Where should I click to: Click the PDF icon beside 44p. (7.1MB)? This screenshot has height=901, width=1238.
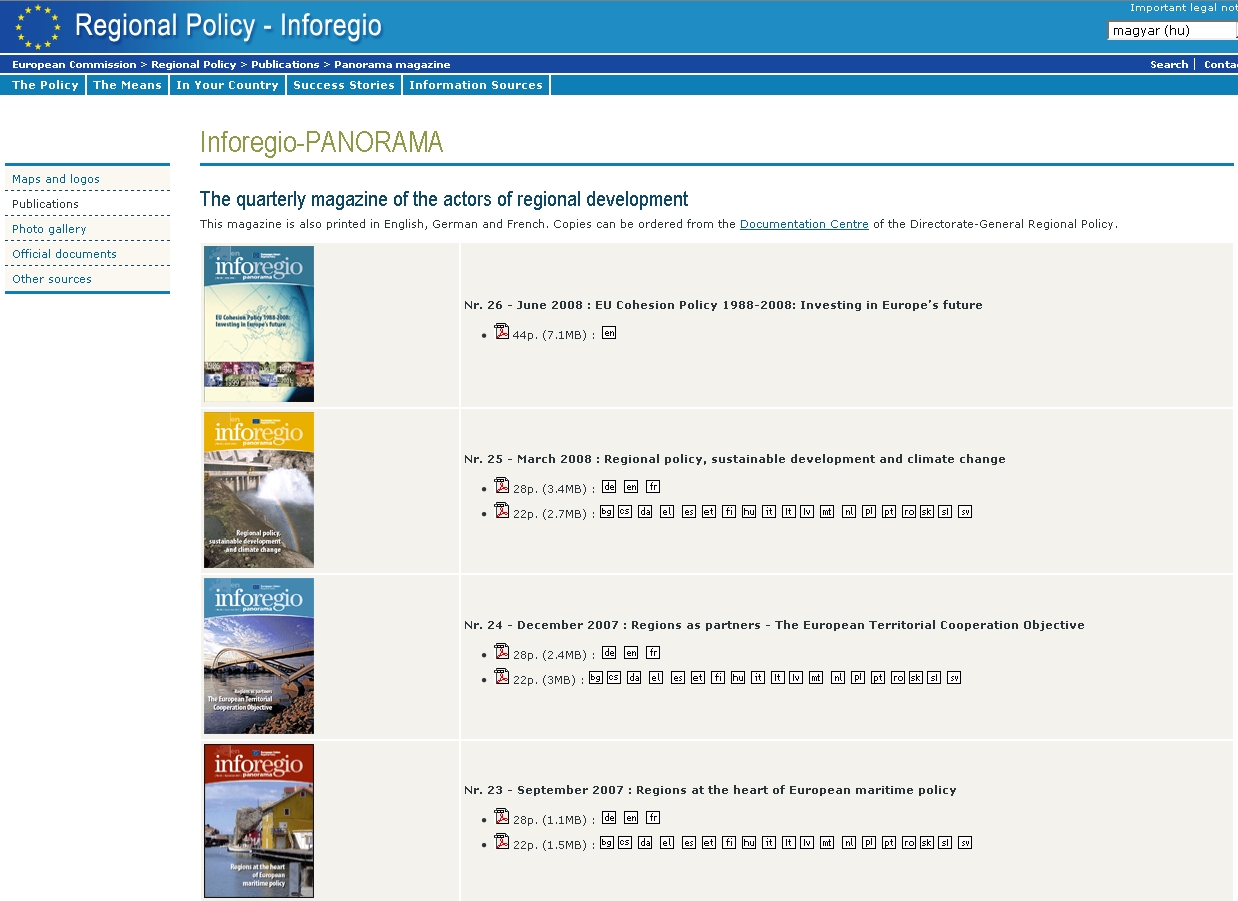(502, 332)
